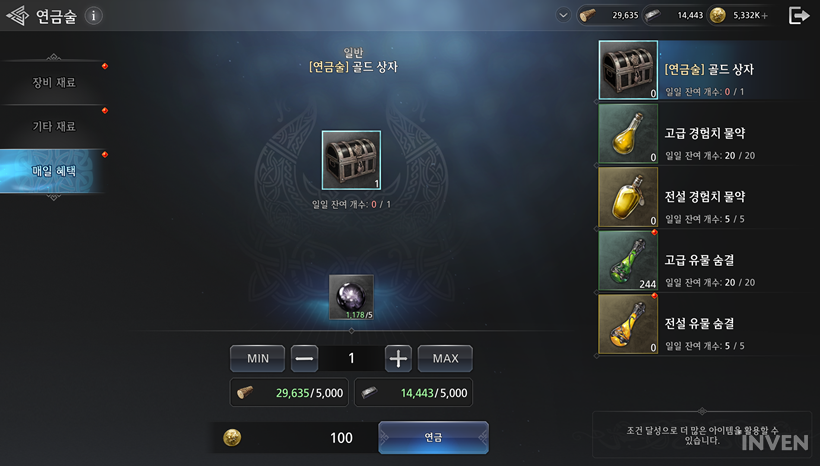
Task: Click the MAX quantity button
Action: pos(445,358)
